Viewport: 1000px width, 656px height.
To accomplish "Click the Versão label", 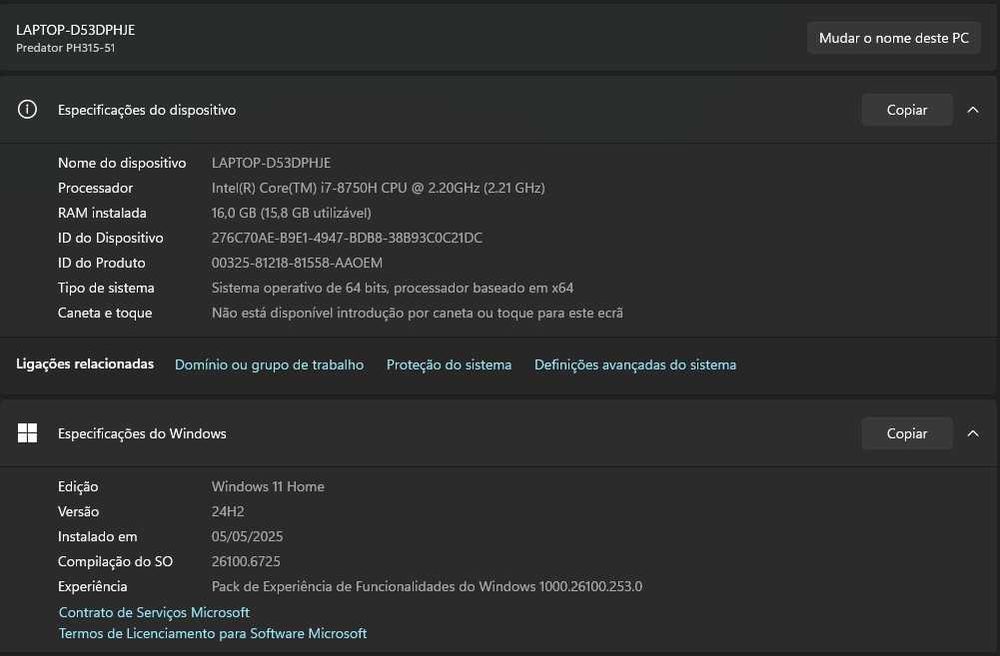I will [x=78, y=511].
